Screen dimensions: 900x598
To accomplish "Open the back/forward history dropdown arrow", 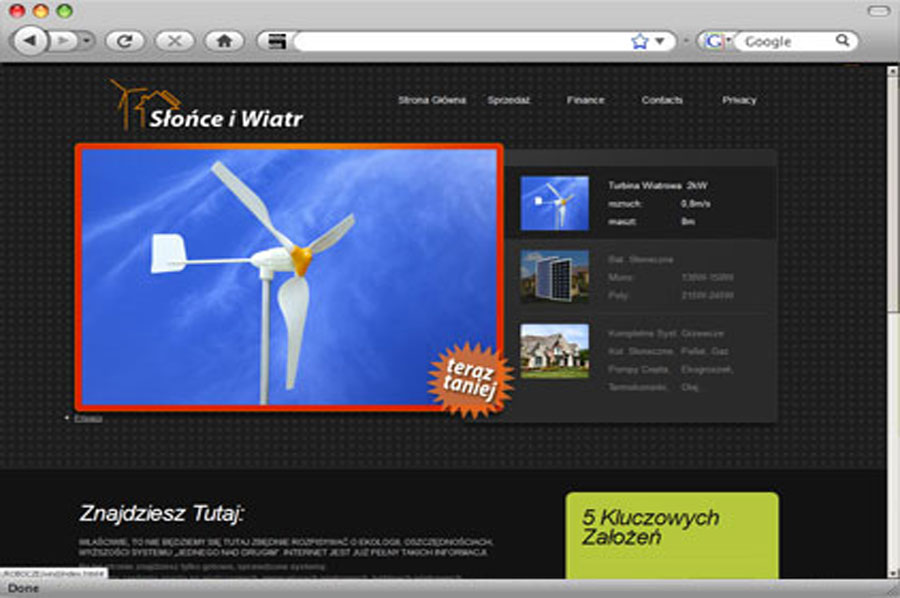I will (x=87, y=41).
